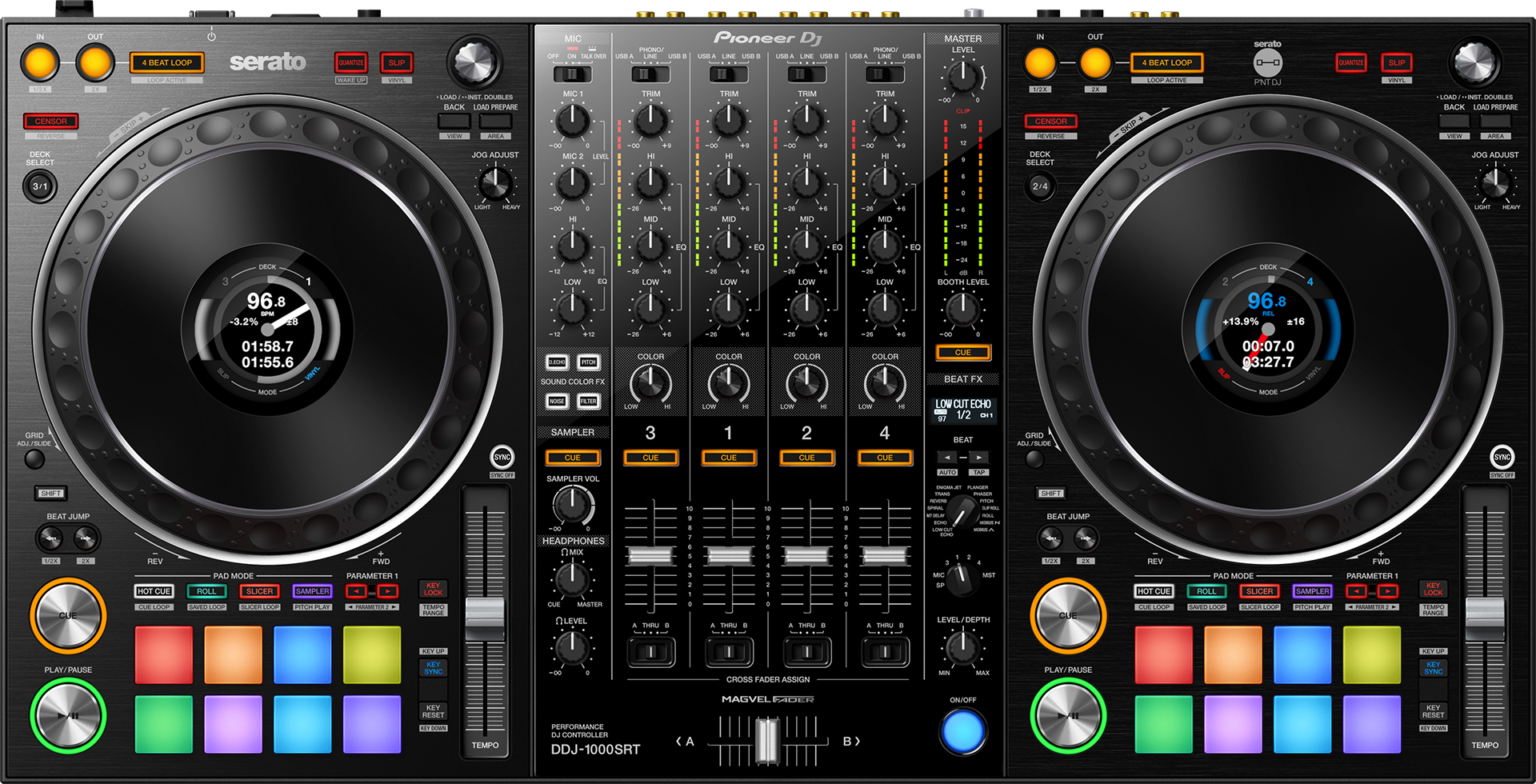Screen dimensions: 1536x784
Task: Activate the ROLL pad mode on left deck
Action: tap(206, 591)
